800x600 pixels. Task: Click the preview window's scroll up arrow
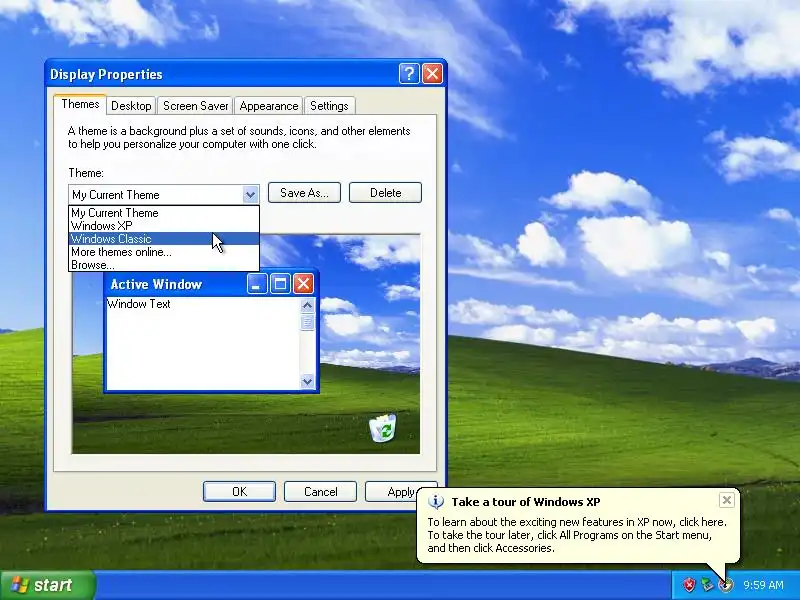coord(307,306)
